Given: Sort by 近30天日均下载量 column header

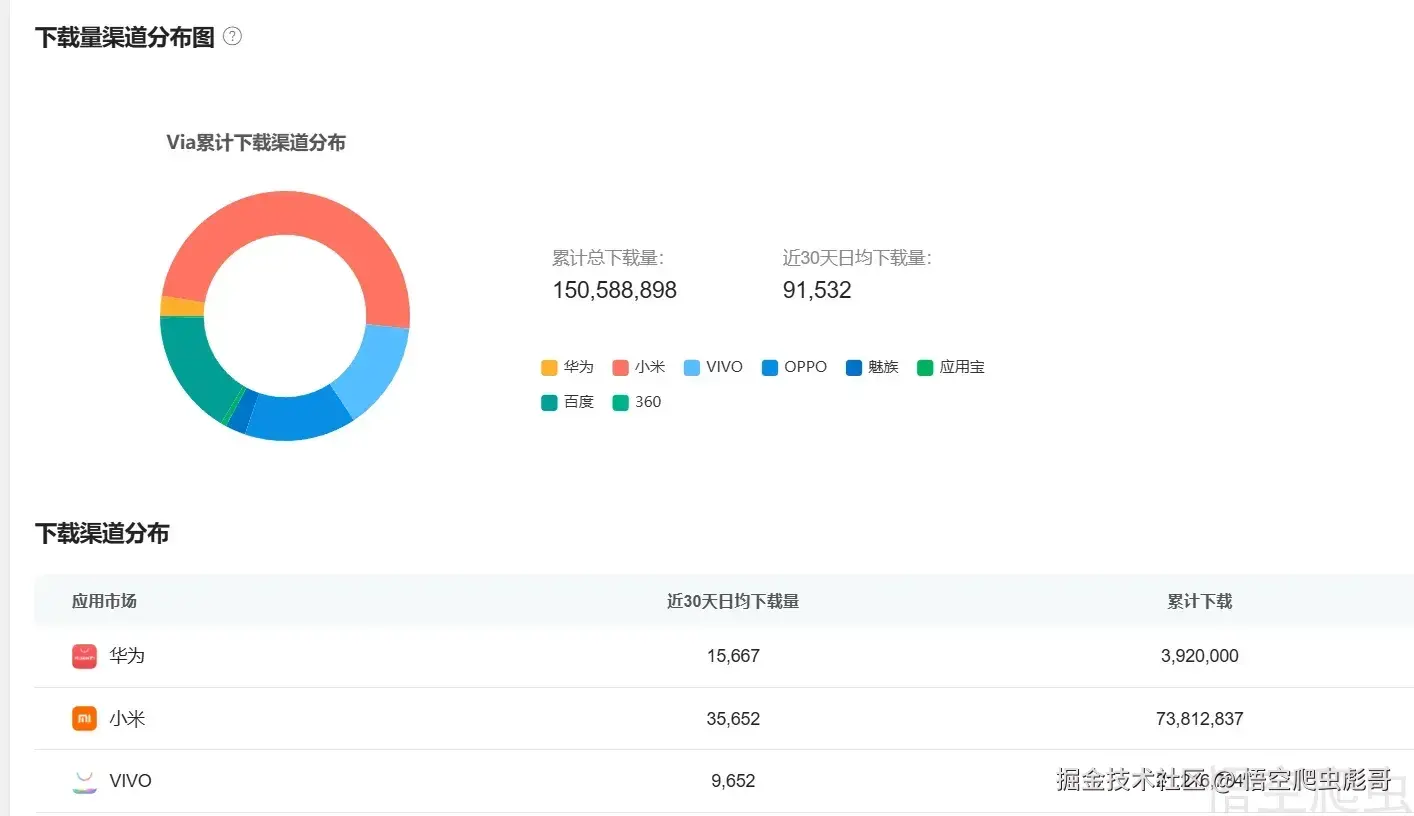Looking at the screenshot, I should coord(733,601).
